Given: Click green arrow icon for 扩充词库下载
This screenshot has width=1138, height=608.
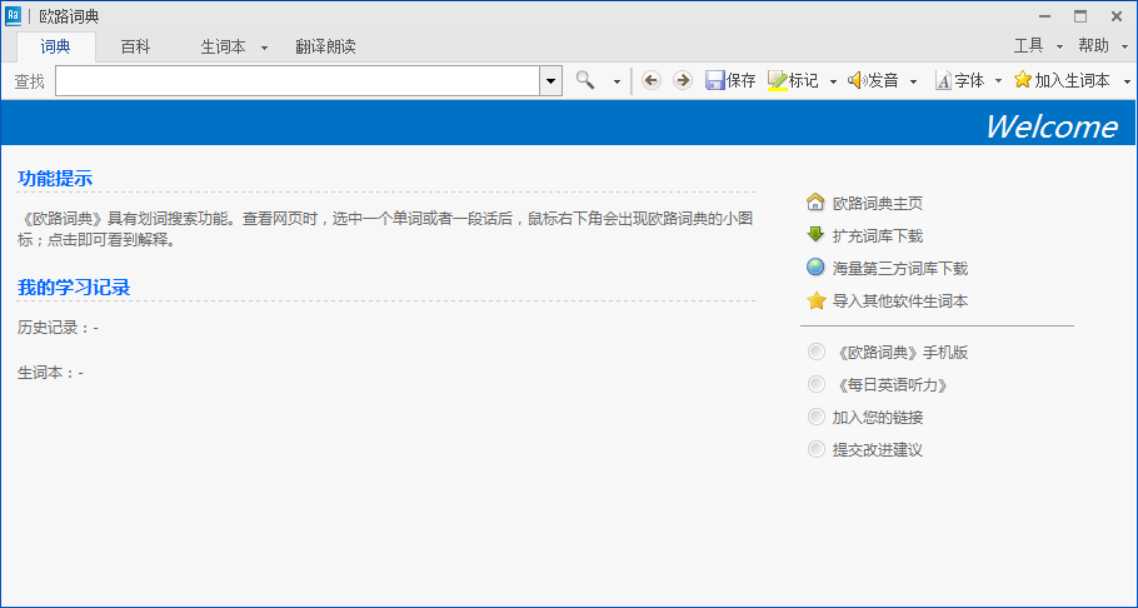Looking at the screenshot, I should pyautogui.click(x=815, y=234).
